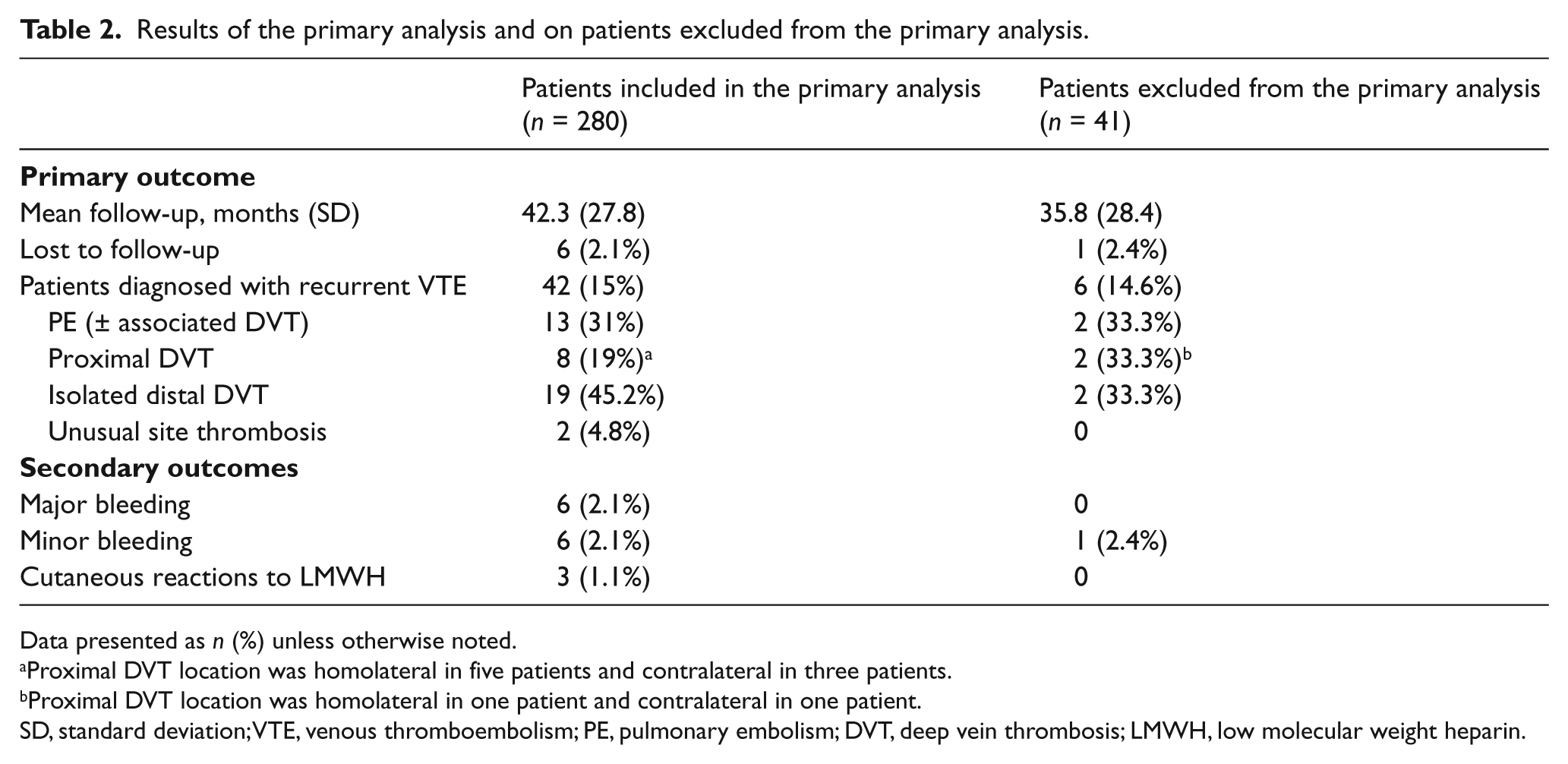
Task: Select the Lost to follow-up row label
Action: click(x=119, y=250)
